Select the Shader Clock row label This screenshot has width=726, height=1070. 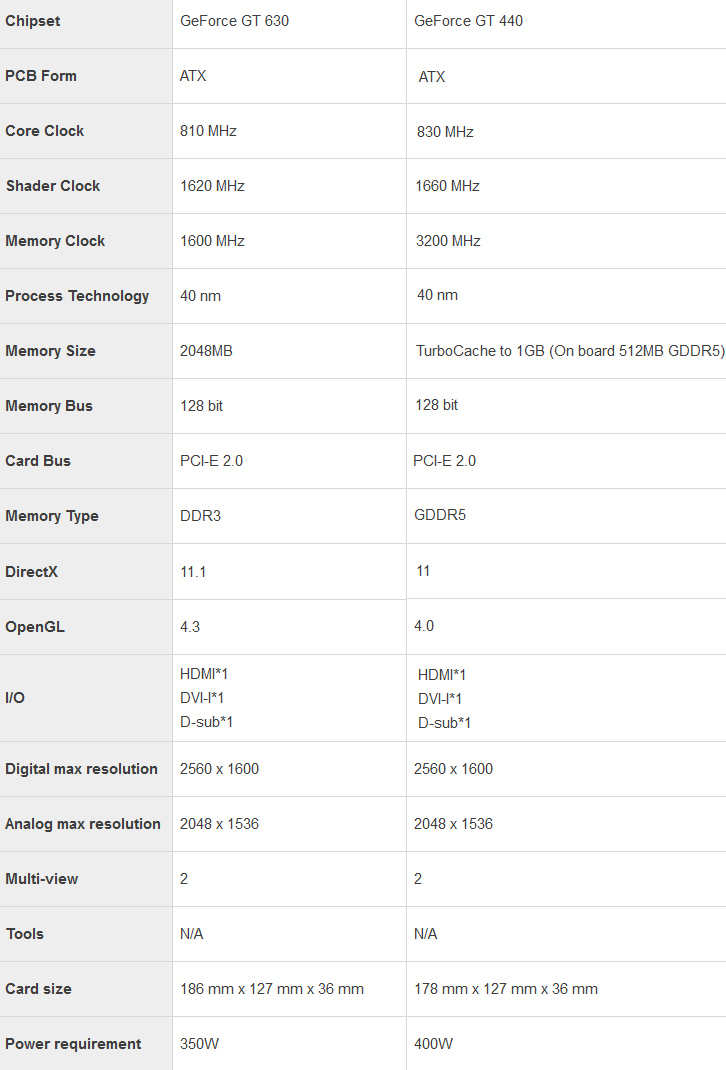coord(53,186)
